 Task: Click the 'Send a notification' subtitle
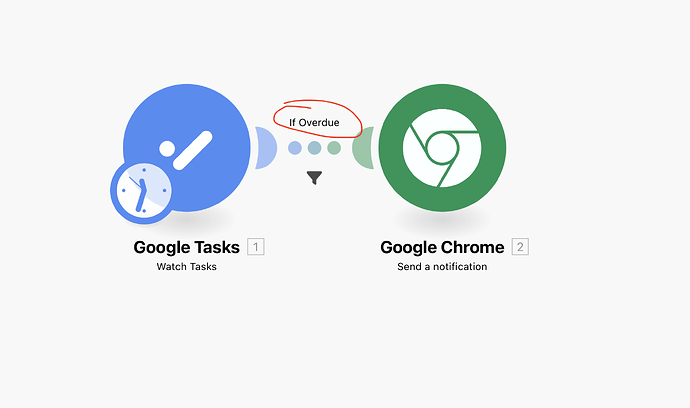[442, 267]
